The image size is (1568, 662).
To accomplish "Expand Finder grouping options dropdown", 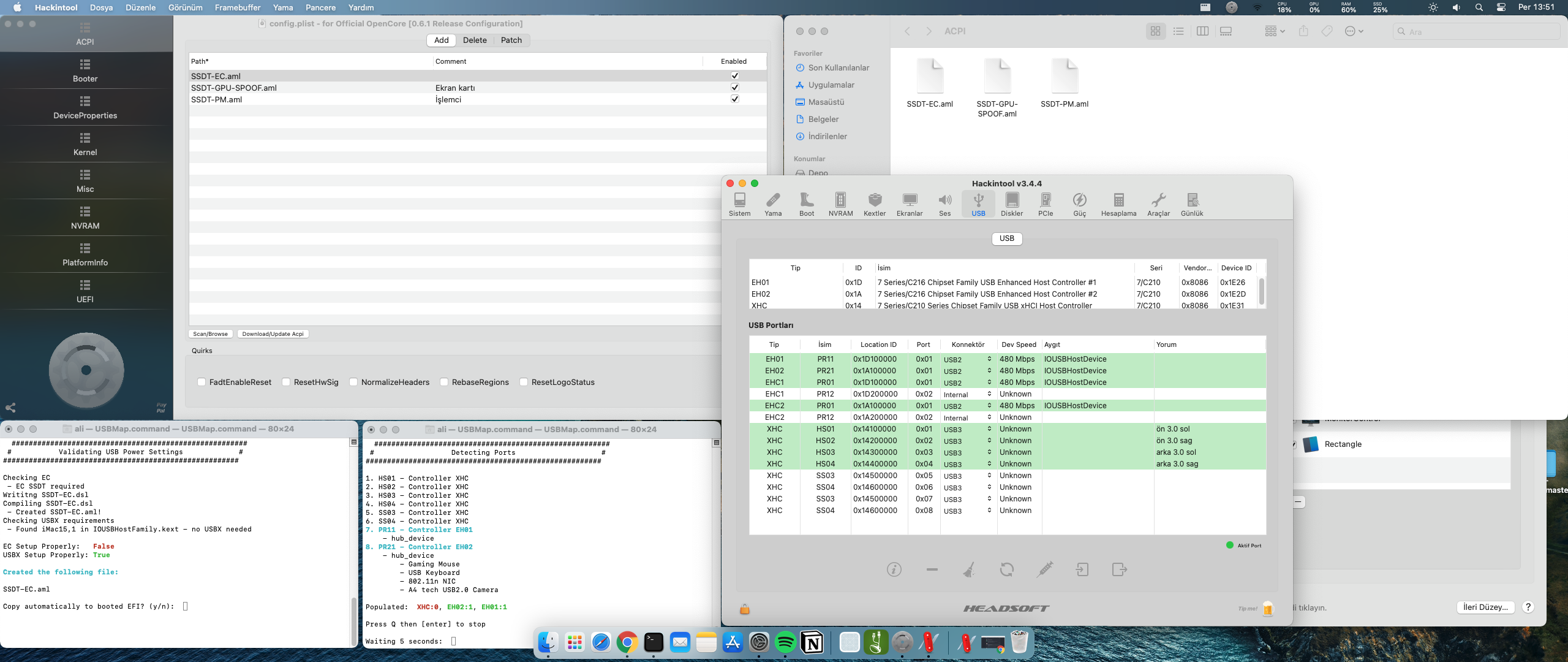I will [1275, 31].
